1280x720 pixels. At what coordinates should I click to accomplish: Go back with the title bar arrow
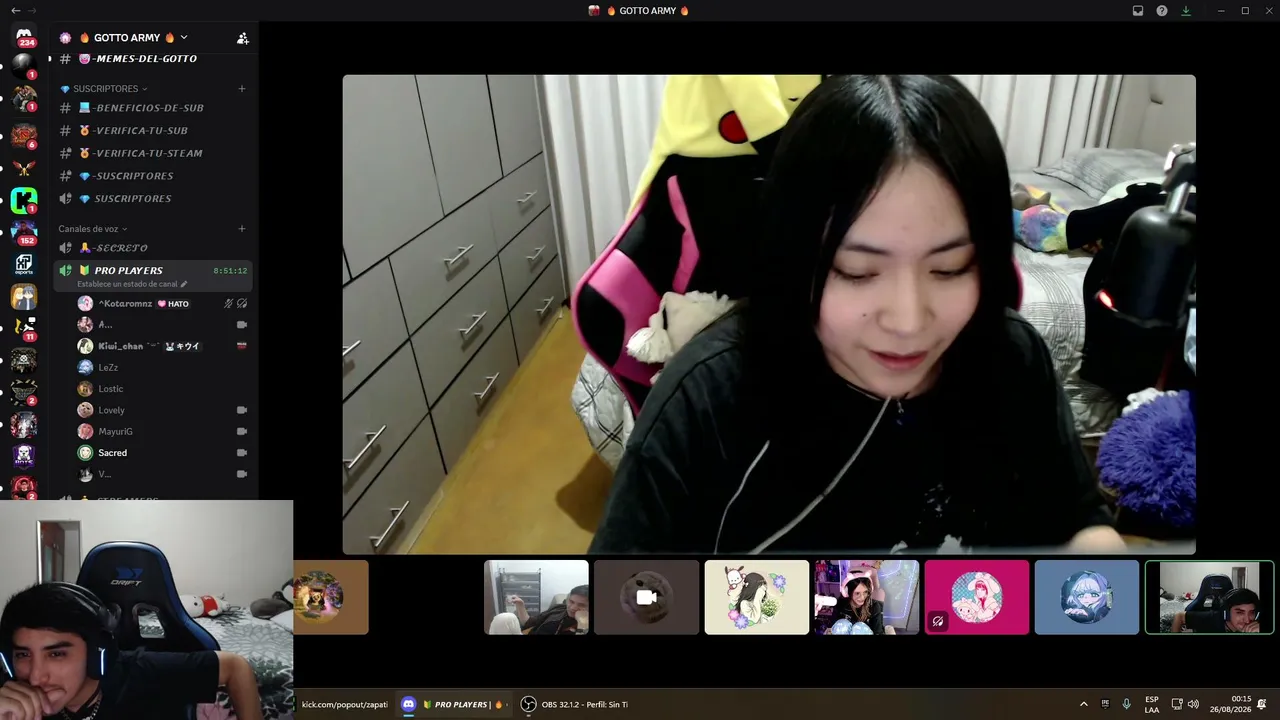(x=15, y=10)
